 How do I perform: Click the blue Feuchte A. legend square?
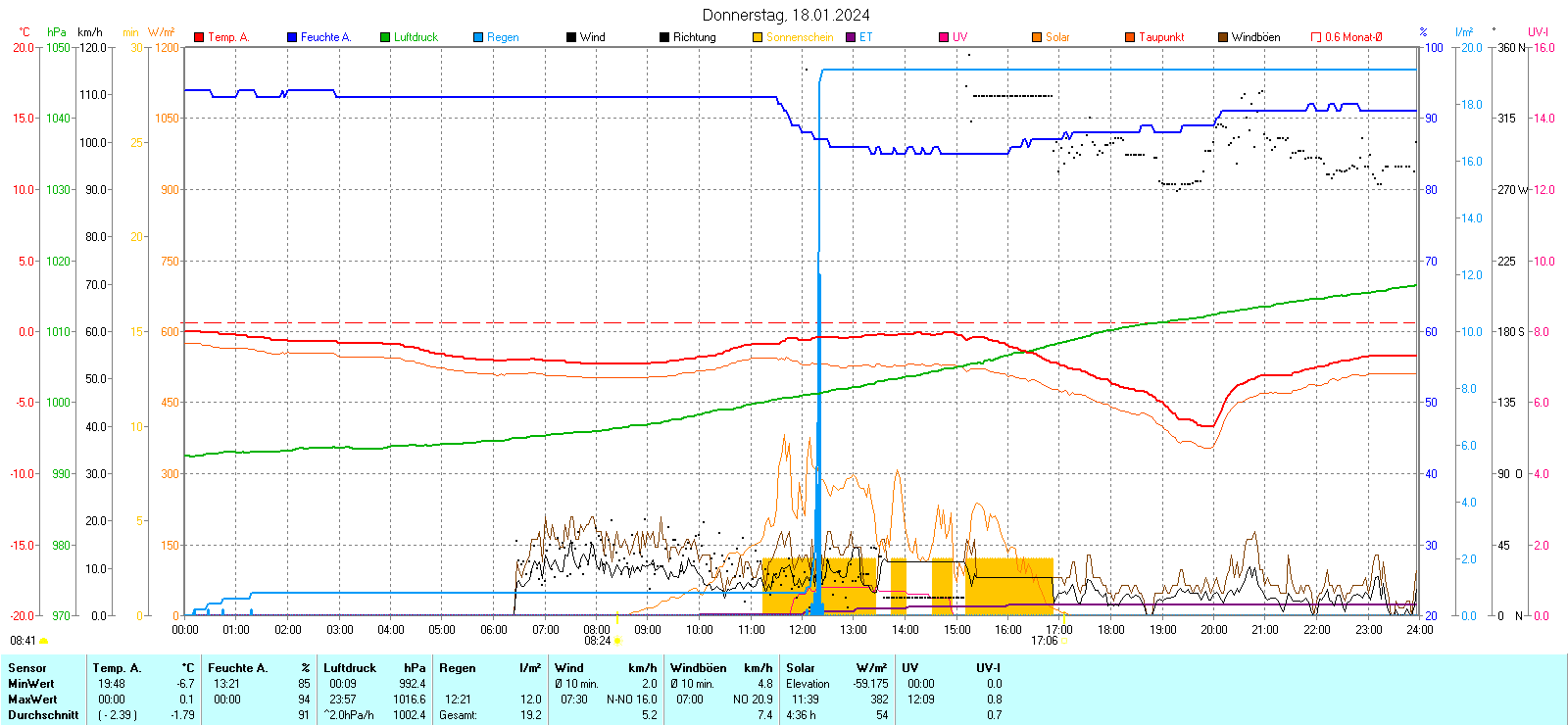coord(292,37)
